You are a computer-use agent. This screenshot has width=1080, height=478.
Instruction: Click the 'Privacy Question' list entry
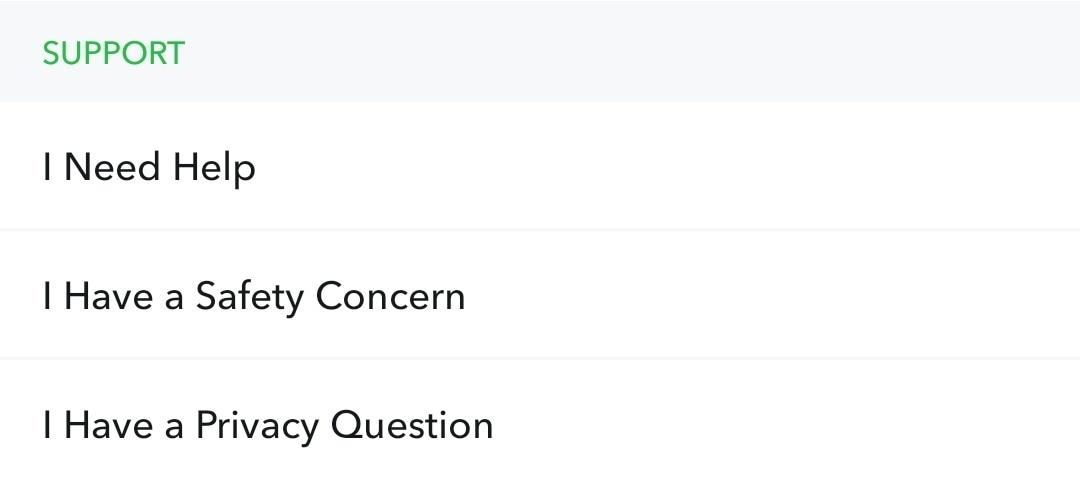tap(268, 425)
